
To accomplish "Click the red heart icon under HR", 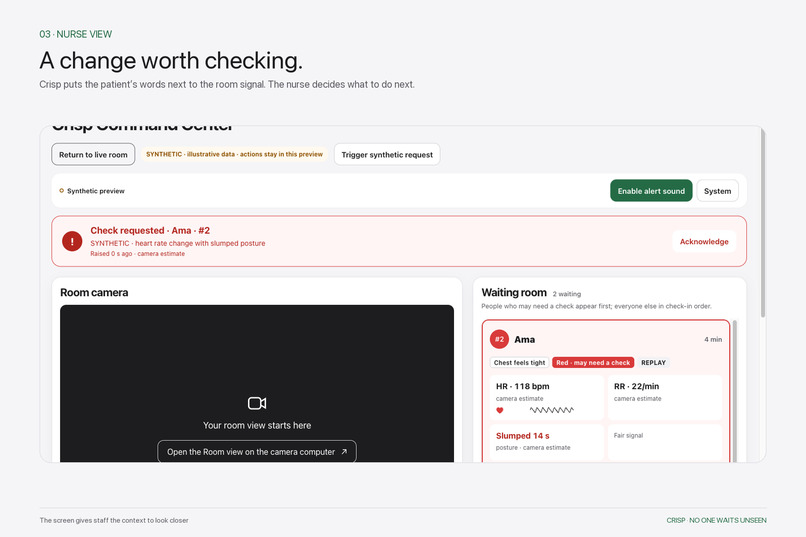I will [x=500, y=410].
